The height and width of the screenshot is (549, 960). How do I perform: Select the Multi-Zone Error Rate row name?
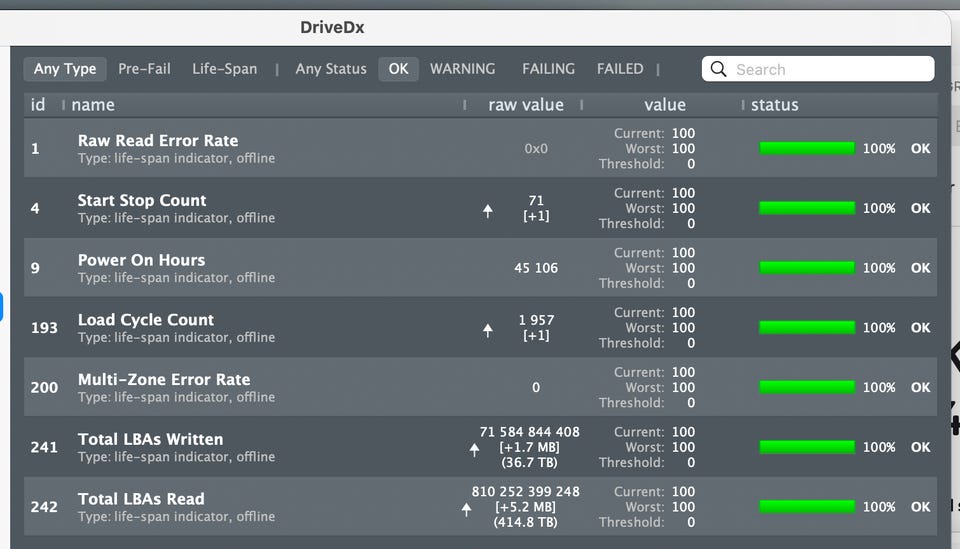(x=164, y=379)
